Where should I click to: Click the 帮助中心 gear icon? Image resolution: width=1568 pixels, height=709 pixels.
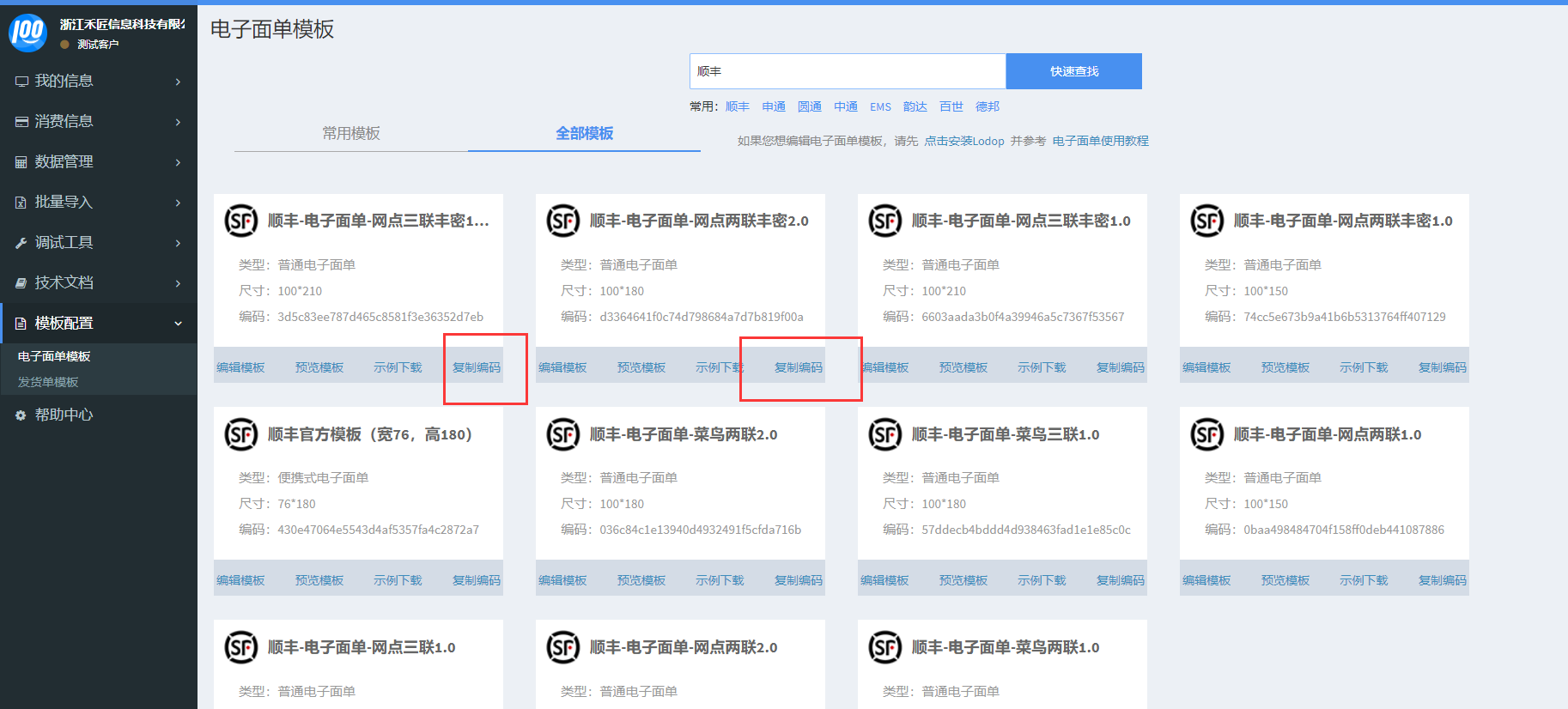click(x=21, y=415)
